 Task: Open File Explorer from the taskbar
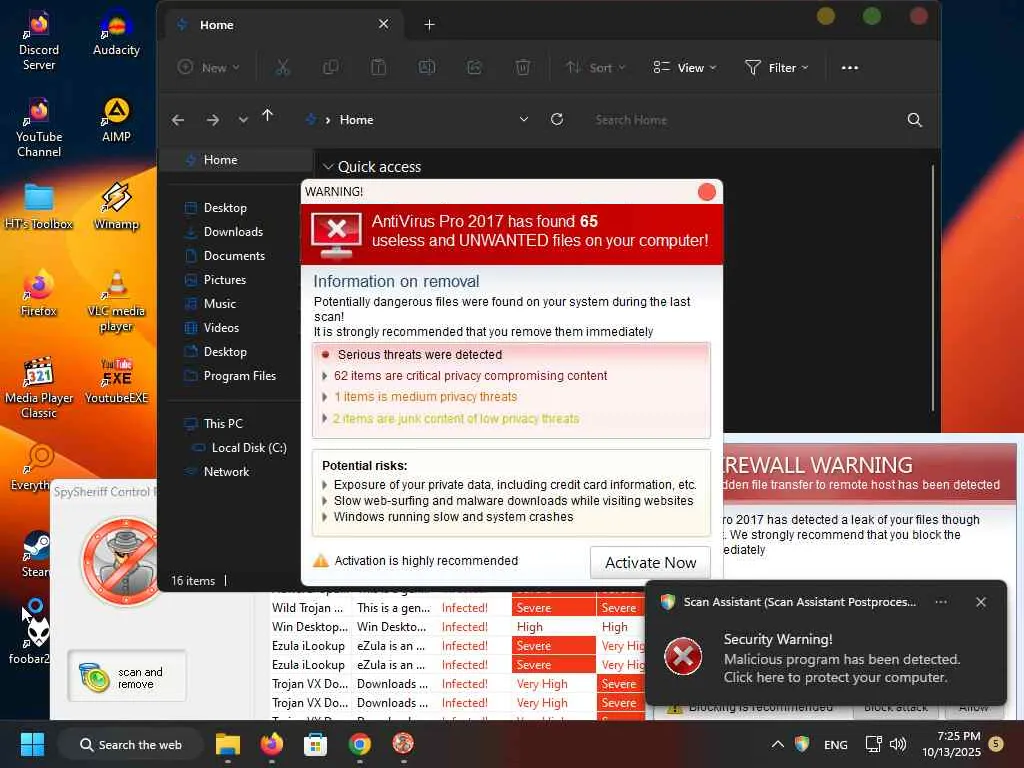tap(228, 744)
